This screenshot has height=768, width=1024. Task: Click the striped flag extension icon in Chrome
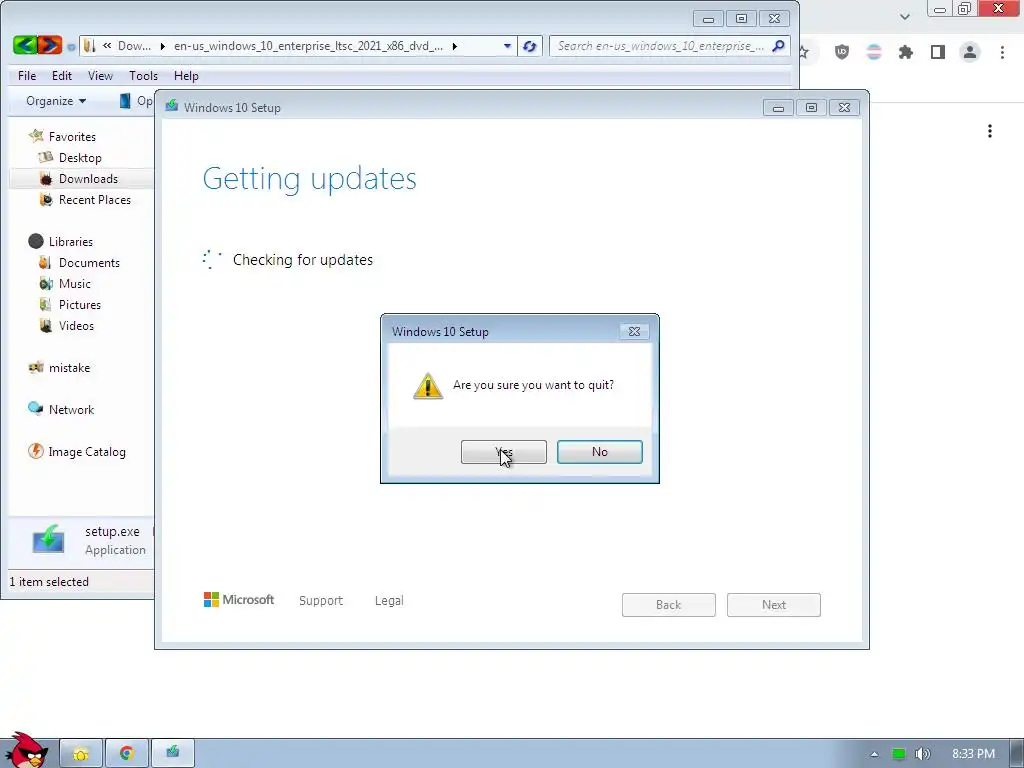pos(874,52)
